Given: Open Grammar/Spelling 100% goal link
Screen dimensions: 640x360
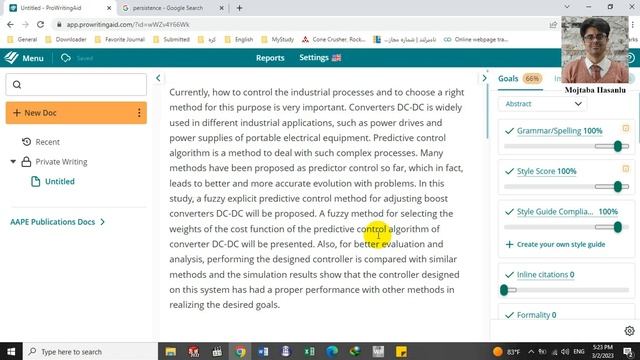Looking at the screenshot, I should (x=559, y=131).
